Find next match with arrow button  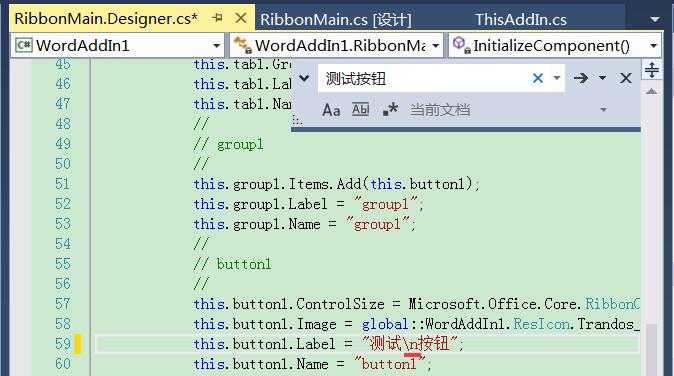click(581, 78)
